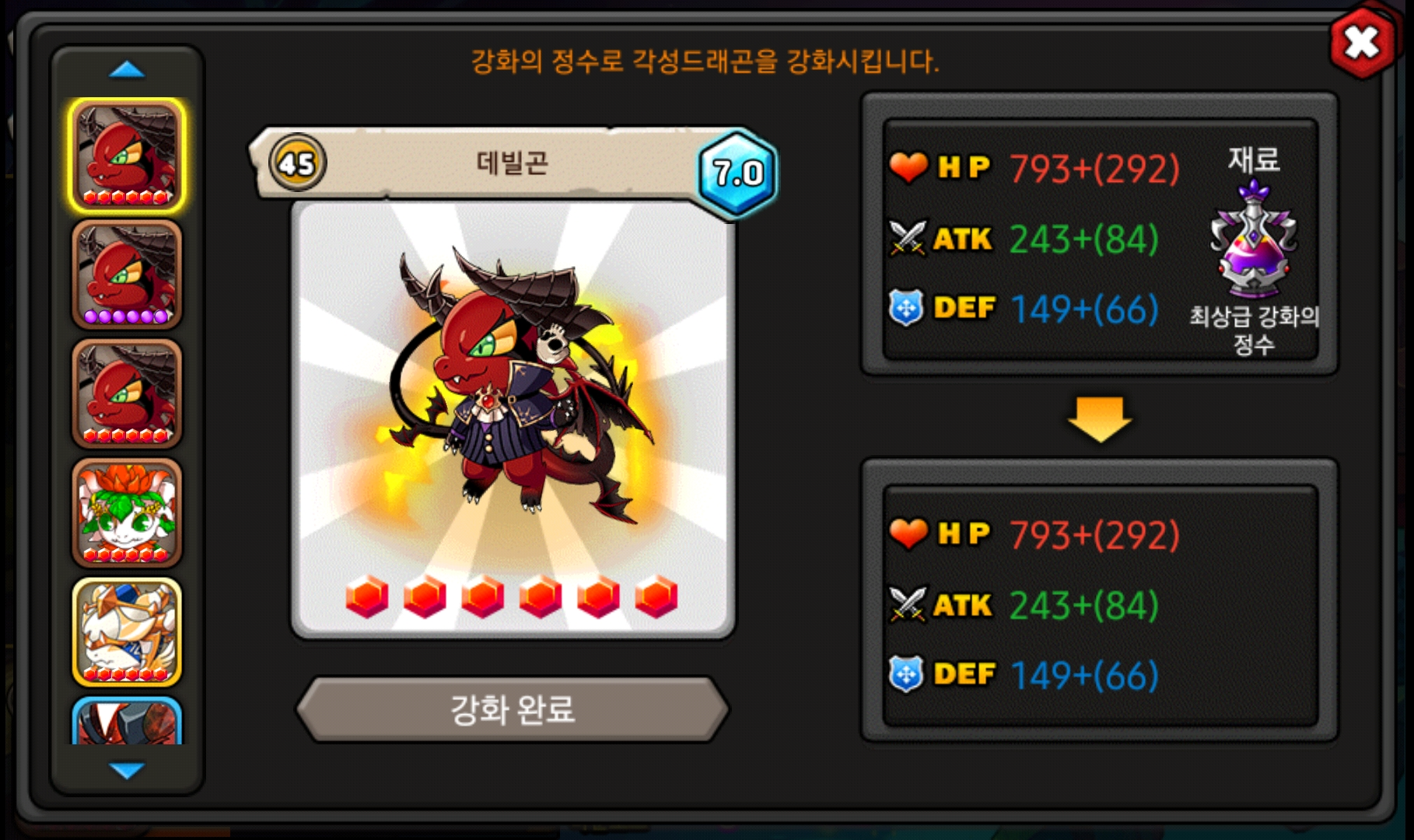This screenshot has width=1414, height=840.
Task: Tap the purple enhancement essence potion icon
Action: (1252, 239)
